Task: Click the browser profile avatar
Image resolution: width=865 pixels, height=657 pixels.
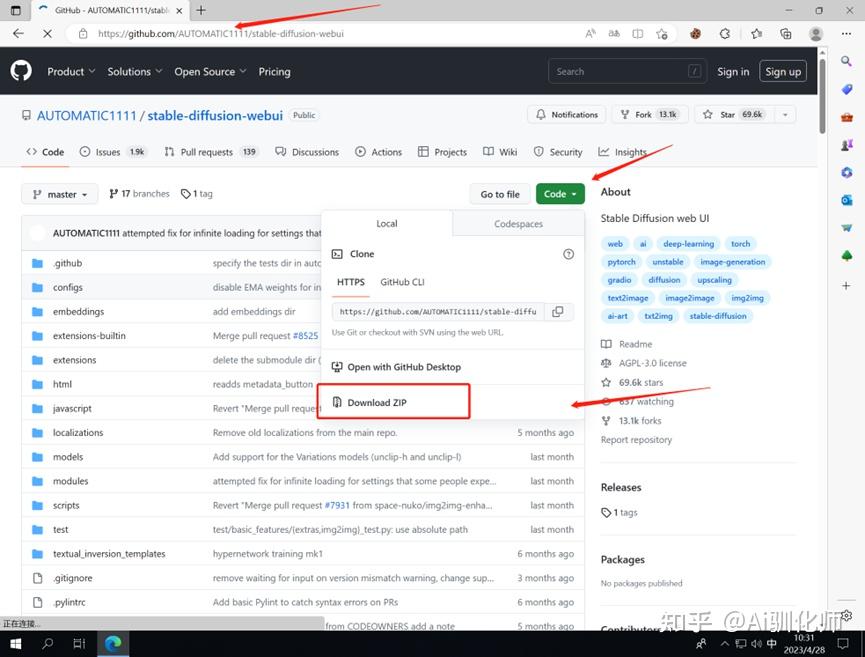Action: click(816, 34)
